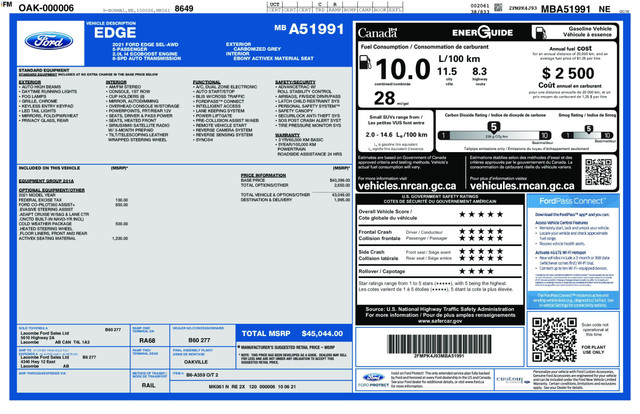Viewport: 640px width, 414px height.
Task: Click the TOTAL MSRP $45,044.00 box
Action: tap(294, 334)
